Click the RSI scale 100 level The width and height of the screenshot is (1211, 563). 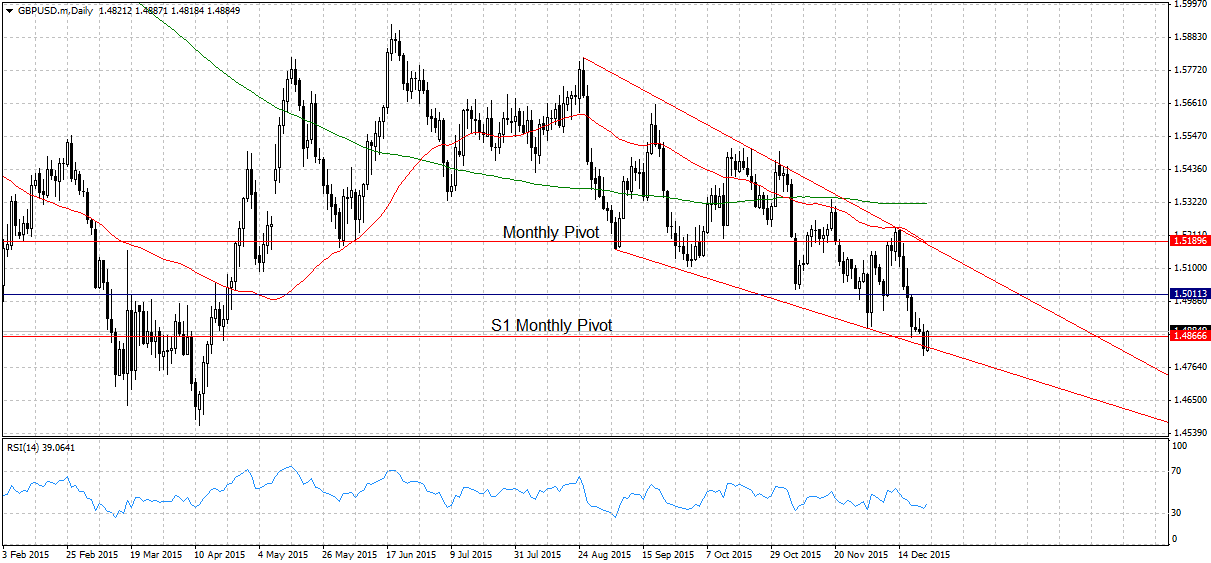click(x=1179, y=444)
